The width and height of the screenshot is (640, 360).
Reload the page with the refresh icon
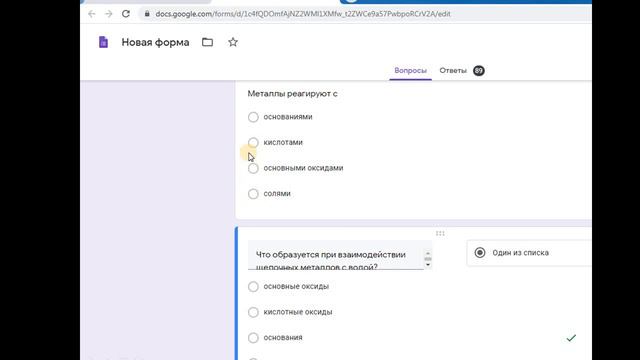126,14
